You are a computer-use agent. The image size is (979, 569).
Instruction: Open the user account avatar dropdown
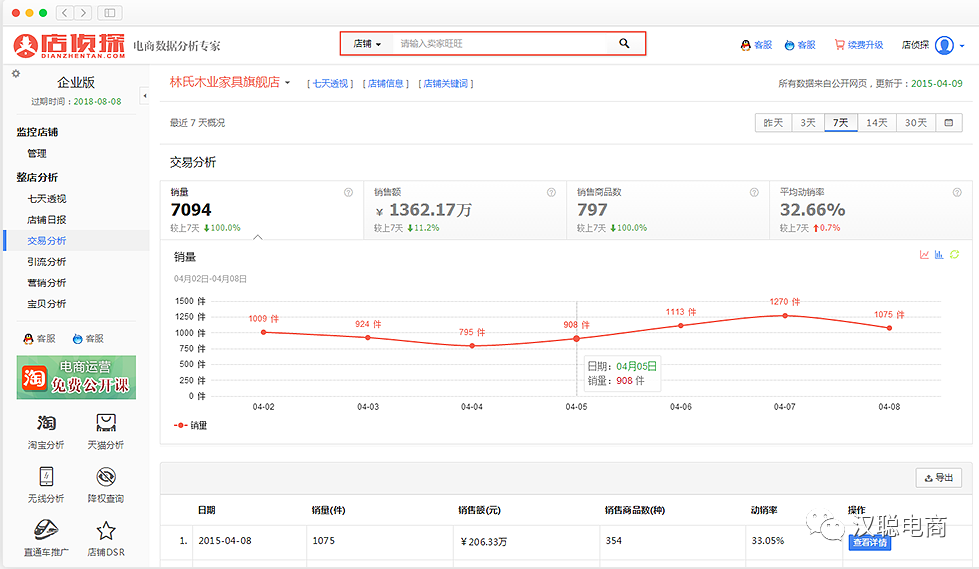click(949, 45)
